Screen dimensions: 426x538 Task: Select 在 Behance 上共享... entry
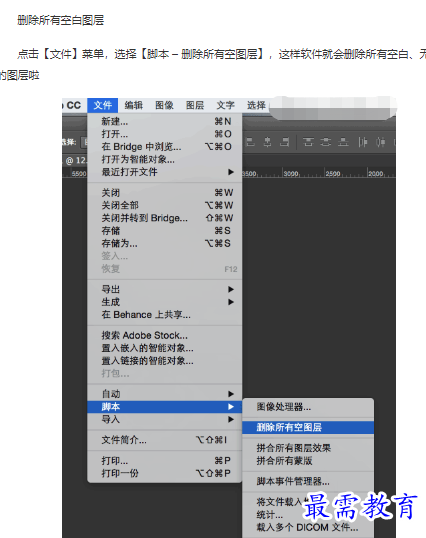click(165, 315)
